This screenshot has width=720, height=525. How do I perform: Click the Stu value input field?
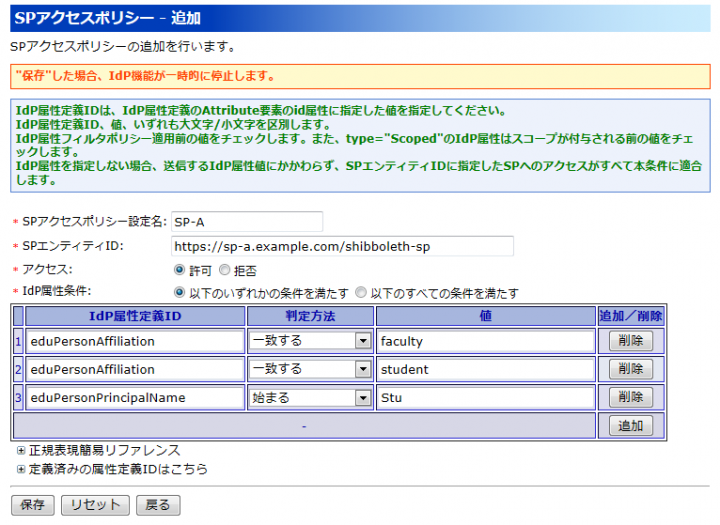[x=485, y=397]
